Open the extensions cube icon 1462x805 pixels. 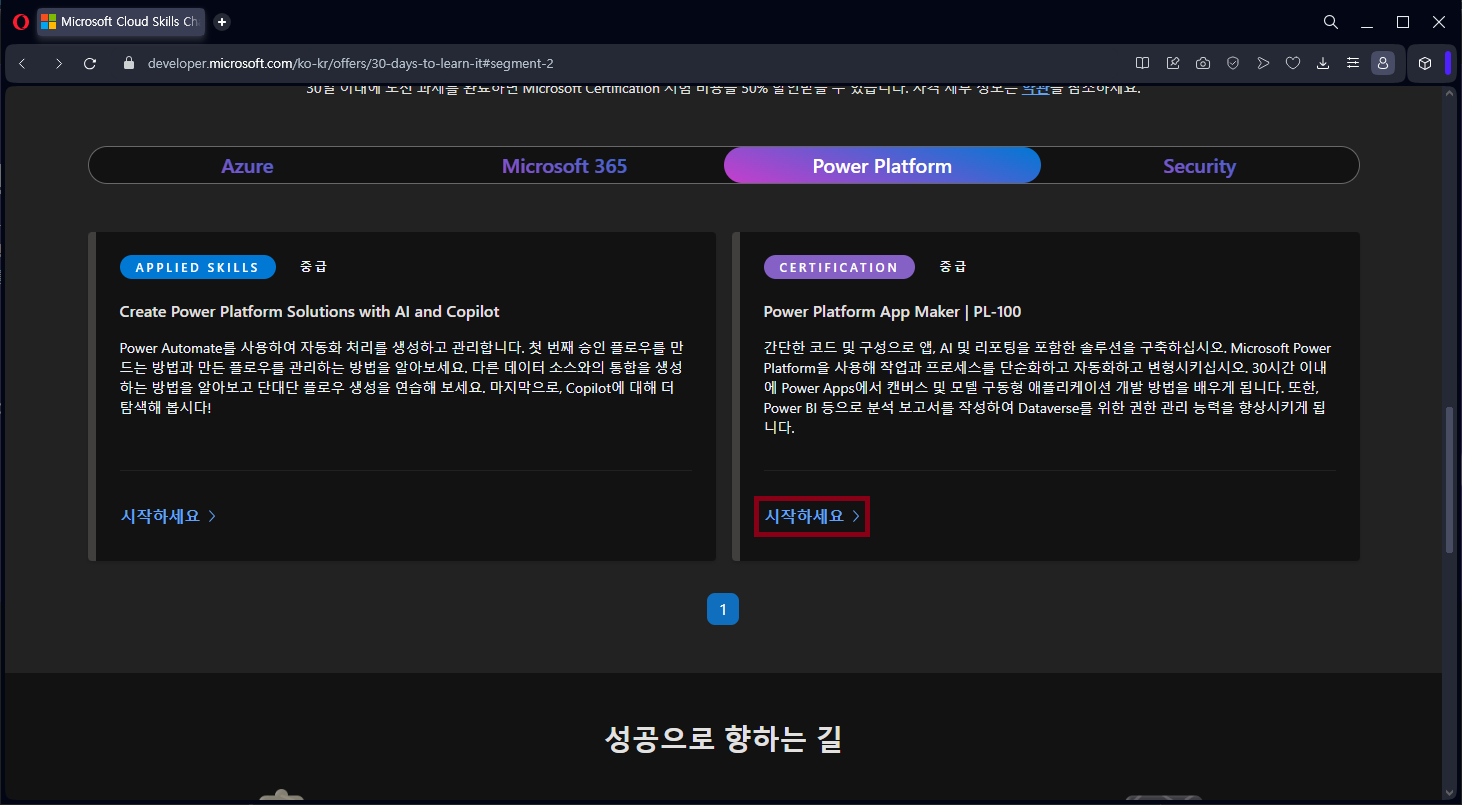click(1424, 62)
